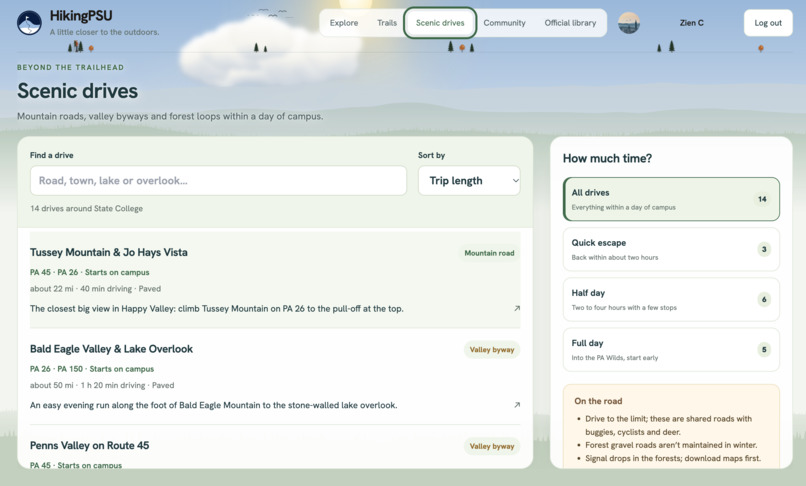Click the 'How much time?' heading
This screenshot has width=806, height=486.
coord(607,158)
